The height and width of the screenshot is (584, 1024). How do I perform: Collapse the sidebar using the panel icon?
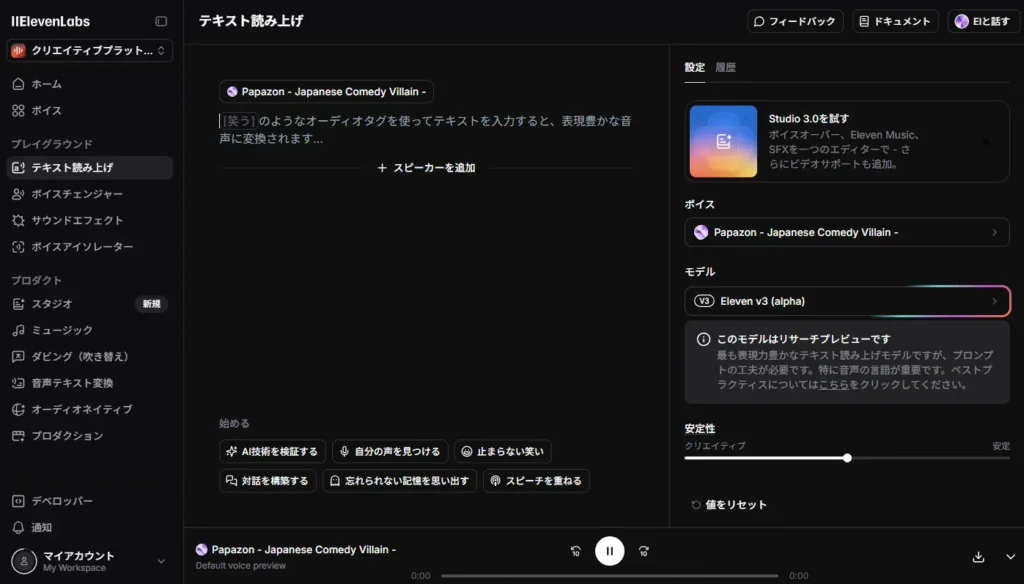click(161, 21)
